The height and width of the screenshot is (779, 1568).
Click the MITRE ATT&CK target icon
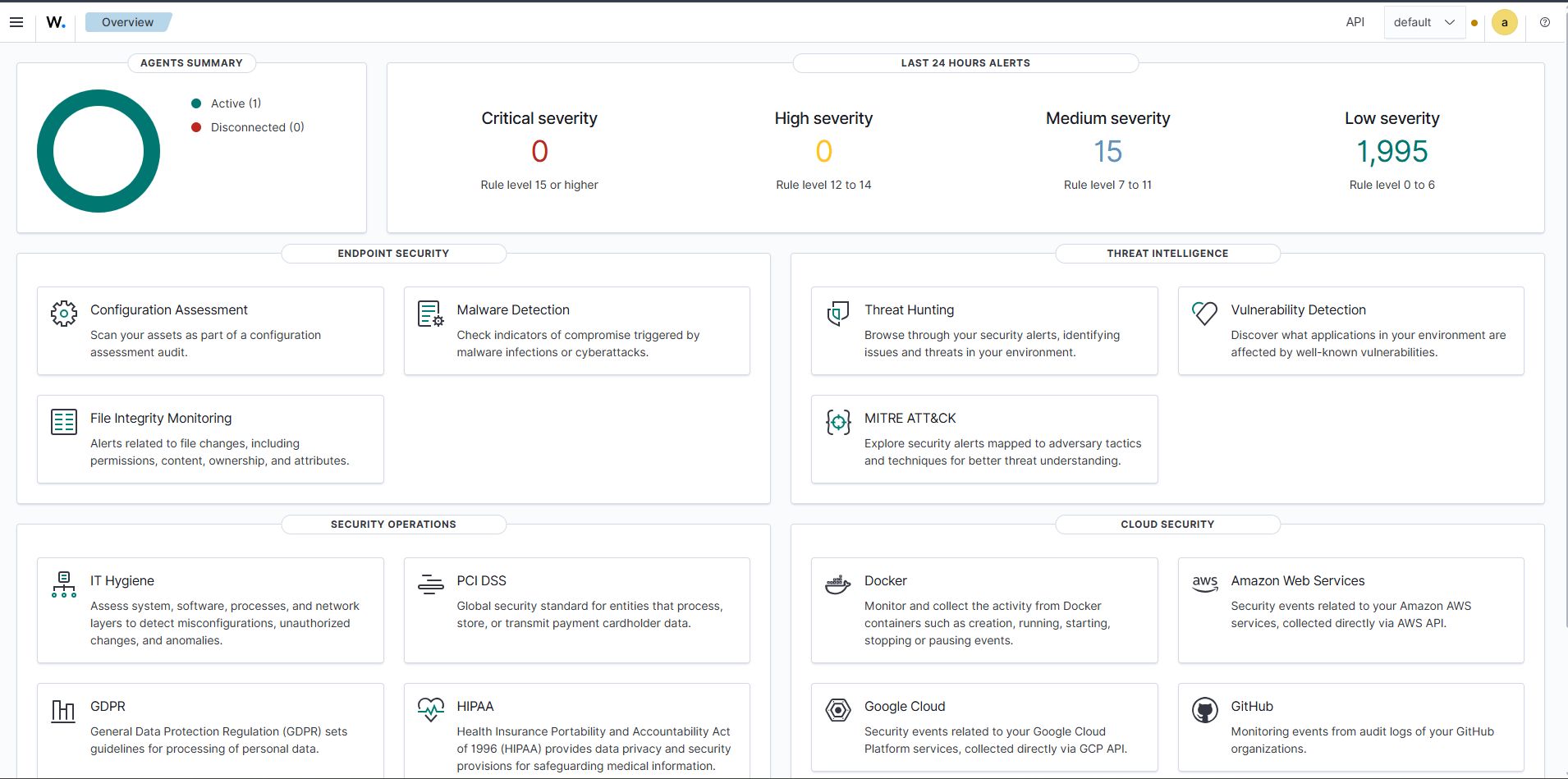click(x=837, y=422)
